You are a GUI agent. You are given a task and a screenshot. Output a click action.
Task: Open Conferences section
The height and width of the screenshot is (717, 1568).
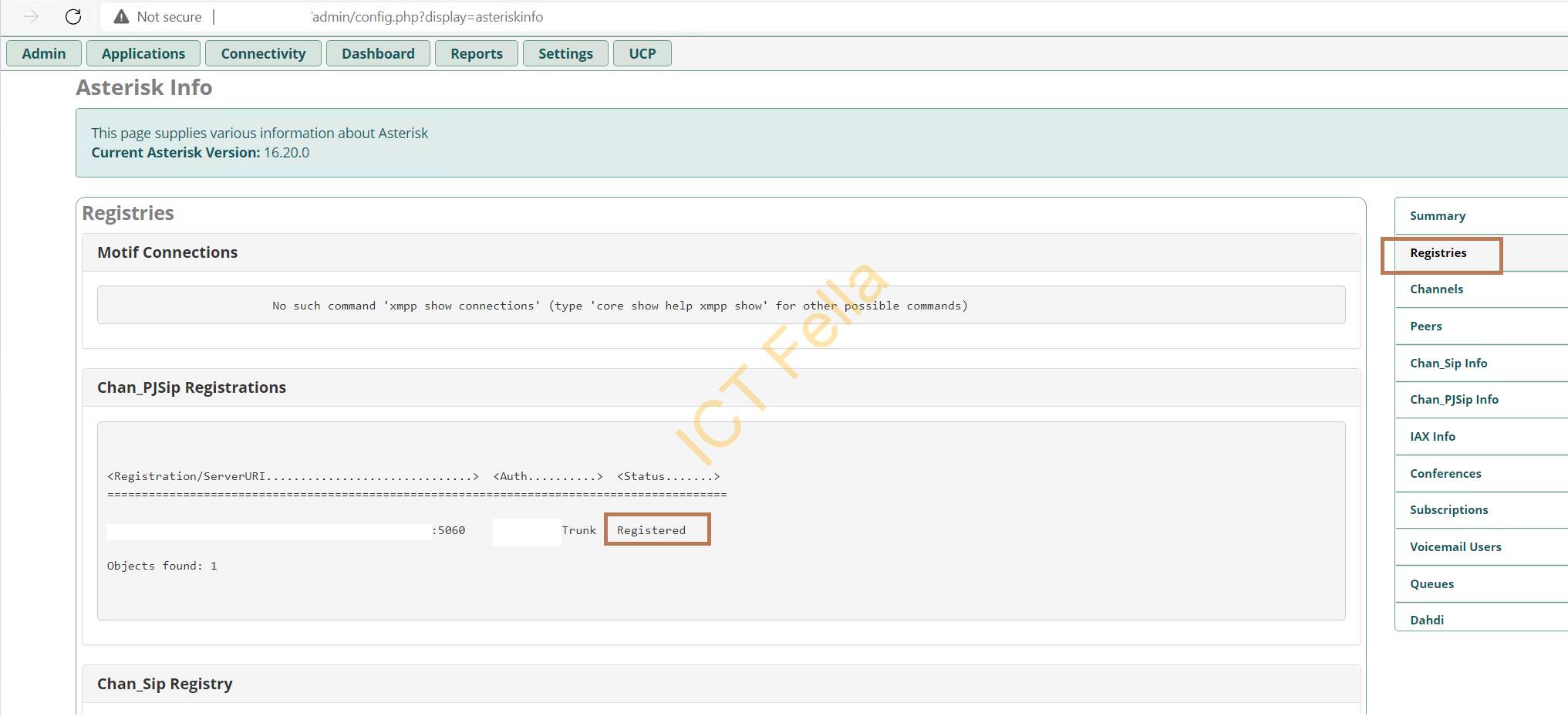pos(1481,474)
